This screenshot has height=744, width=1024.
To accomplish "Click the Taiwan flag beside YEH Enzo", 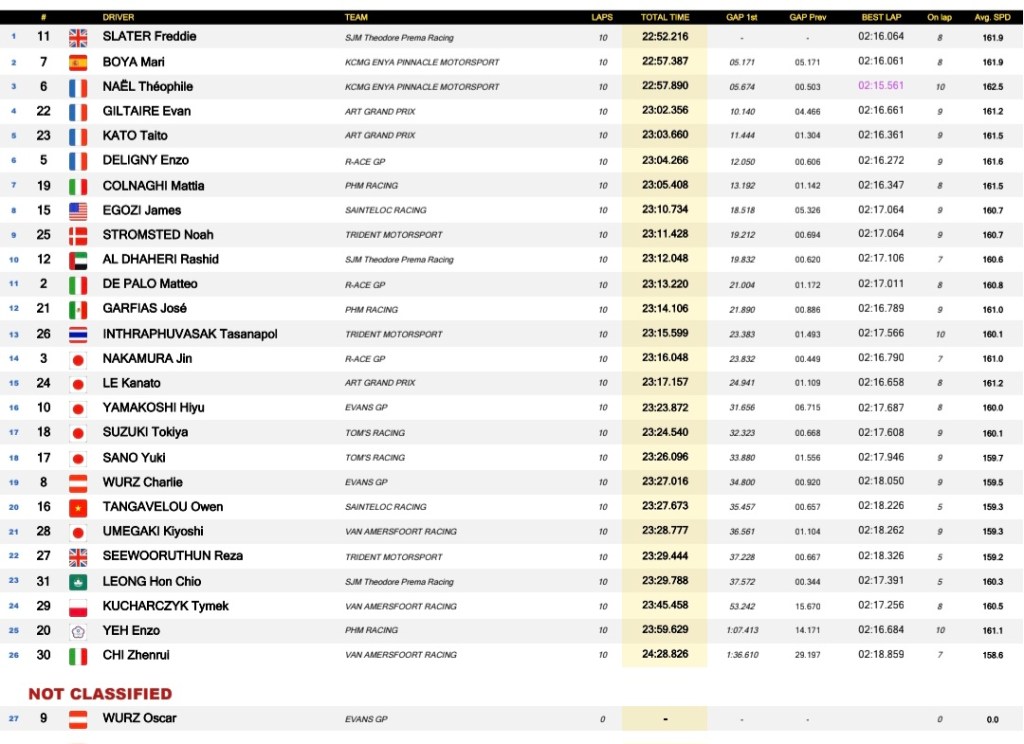I will click(78, 632).
